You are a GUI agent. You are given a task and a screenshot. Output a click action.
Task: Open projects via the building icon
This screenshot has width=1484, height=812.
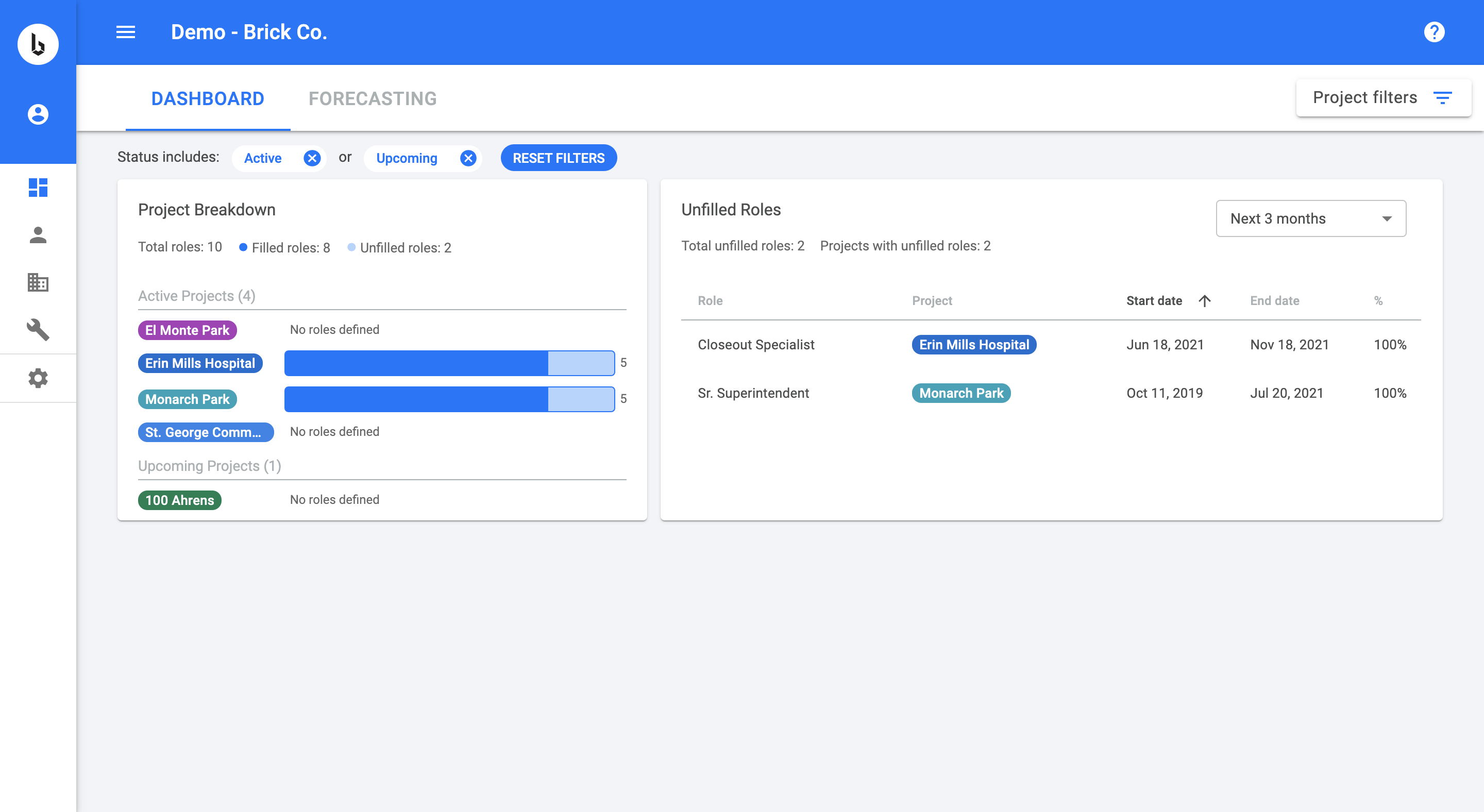38,282
